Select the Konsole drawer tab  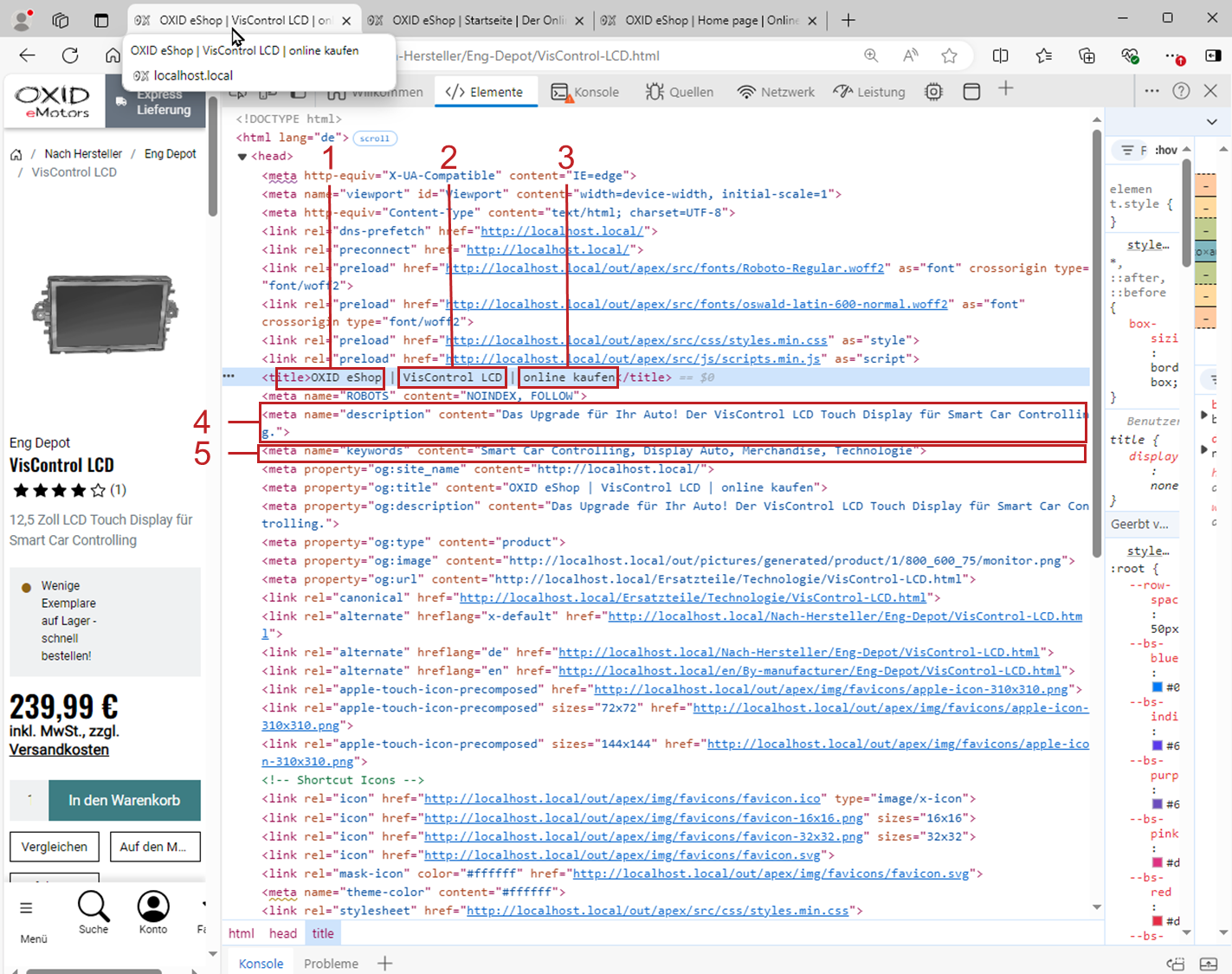coord(261,964)
